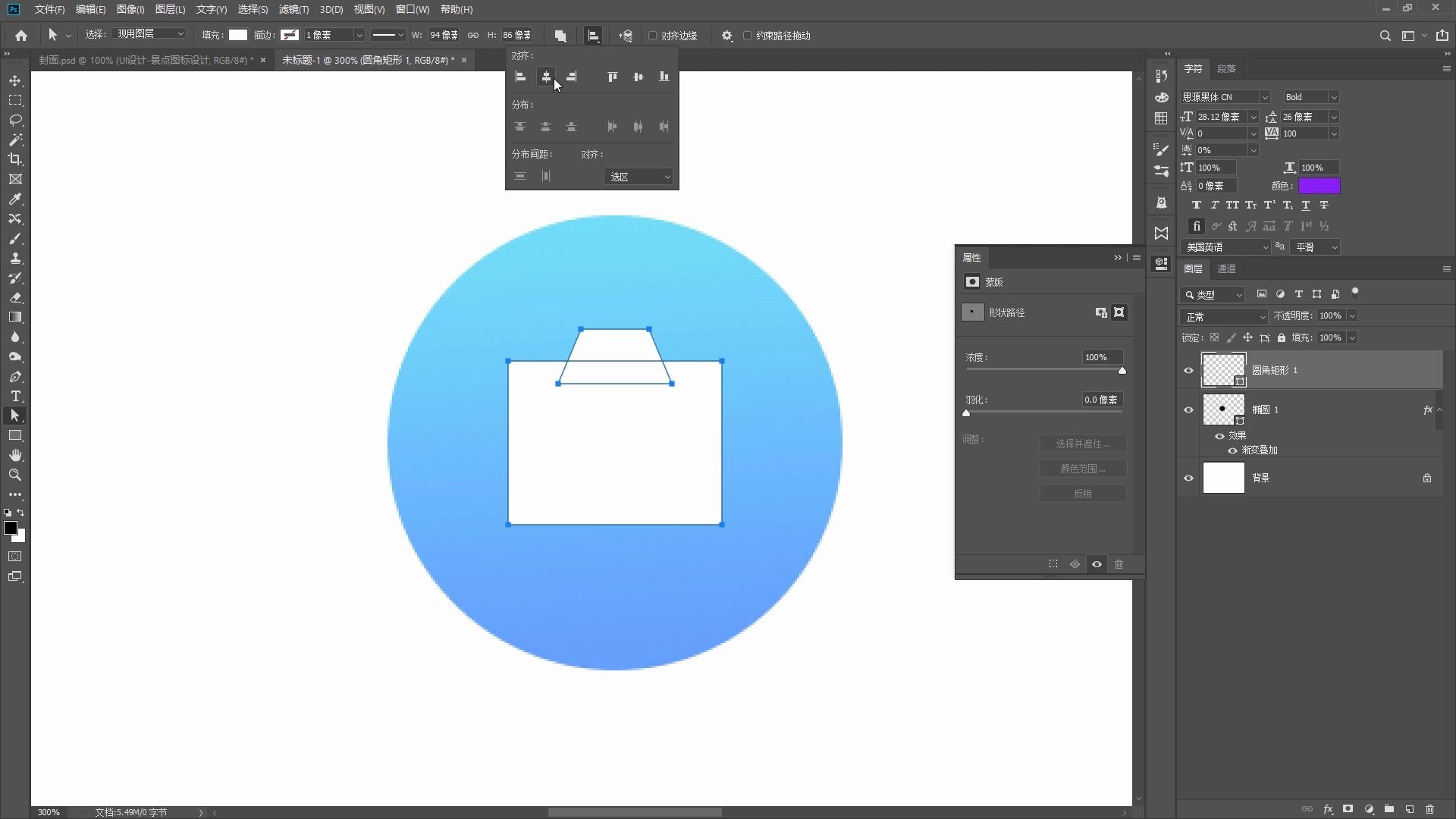
Task: Collapse effects of 椭圆 1 layer
Action: point(1439,409)
